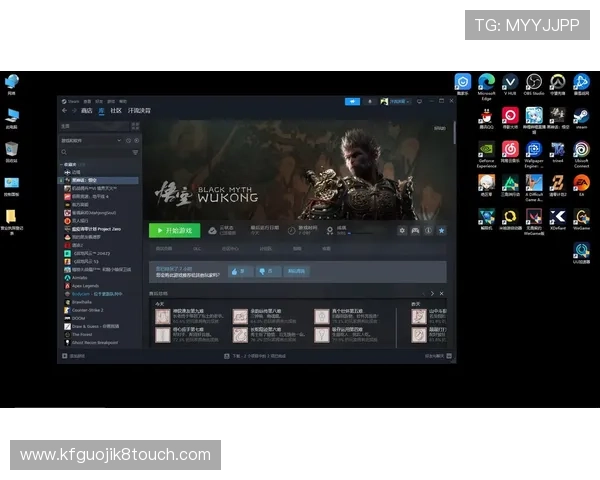Click the thumbs down button
Screen dimensions: 600x480
[266, 270]
